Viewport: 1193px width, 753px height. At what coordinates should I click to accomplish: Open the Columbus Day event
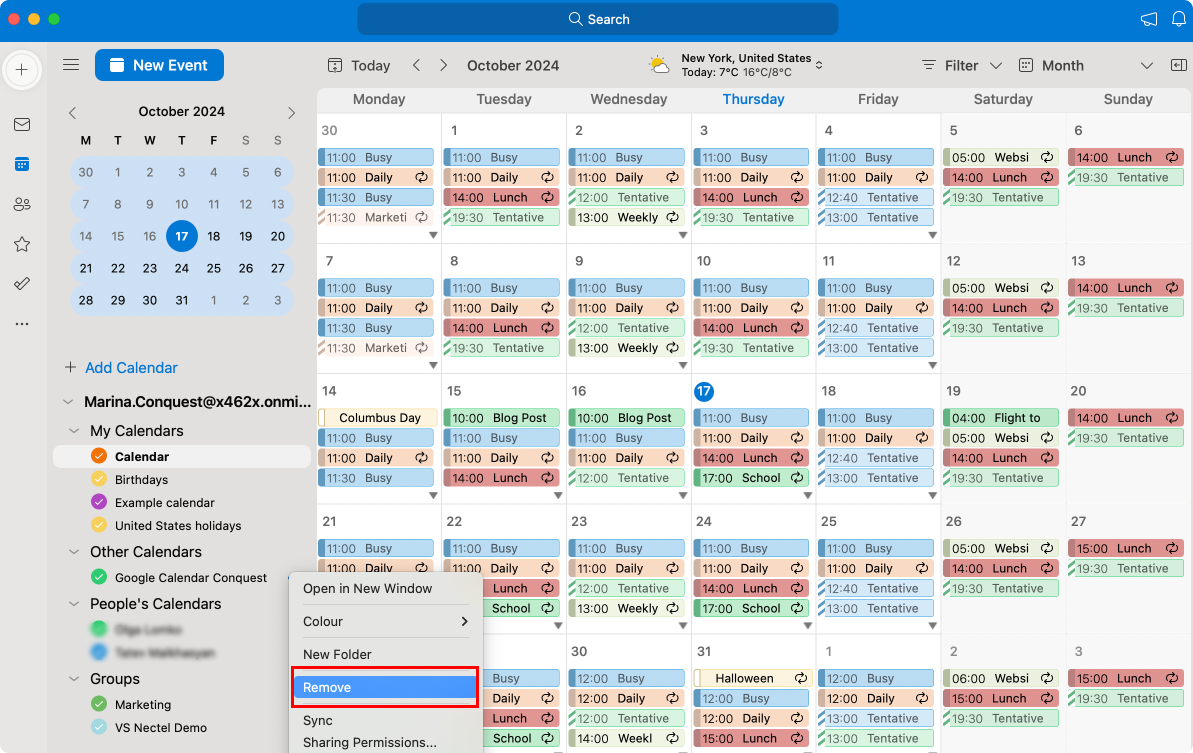coord(377,418)
